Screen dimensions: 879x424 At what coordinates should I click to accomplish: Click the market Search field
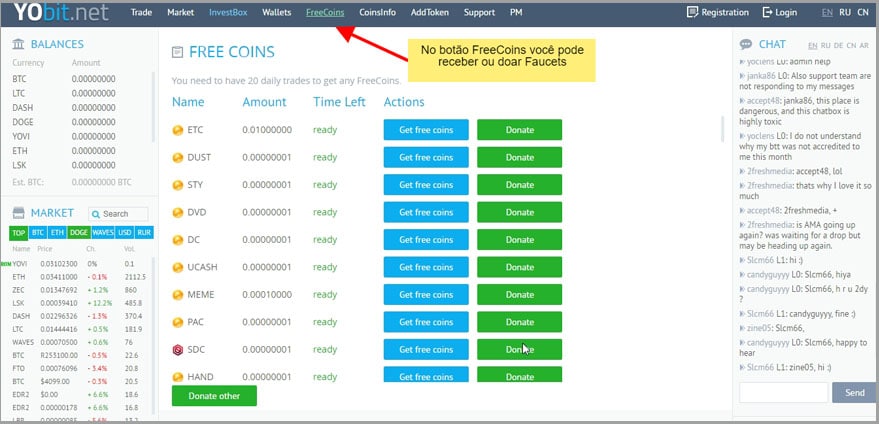tap(118, 214)
